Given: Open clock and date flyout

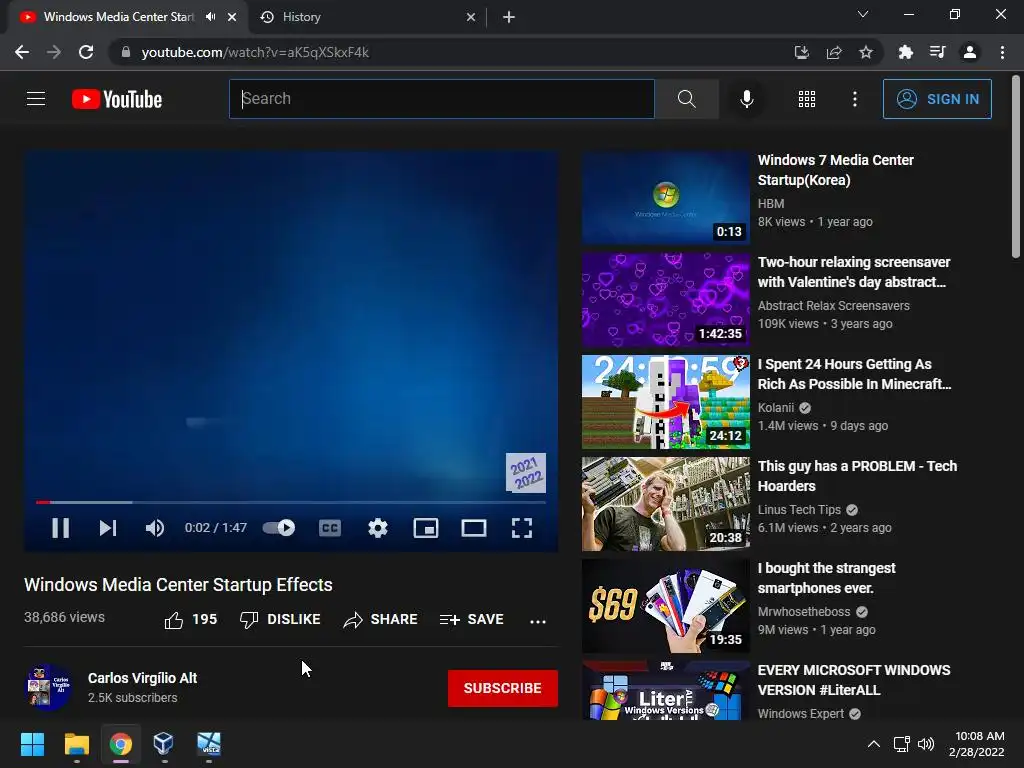Looking at the screenshot, I should pos(977,744).
